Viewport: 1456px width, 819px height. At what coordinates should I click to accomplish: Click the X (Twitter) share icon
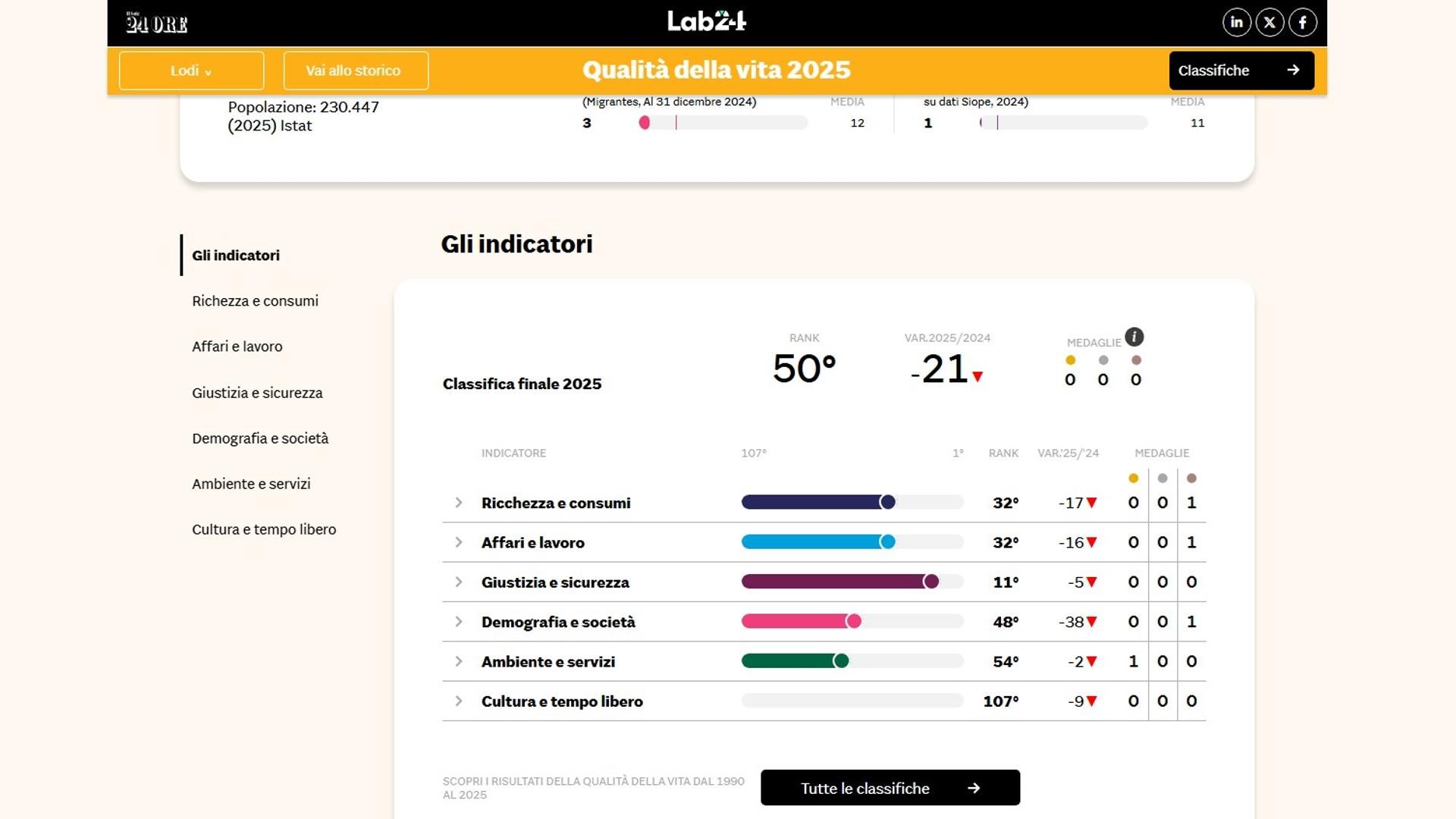1269,23
